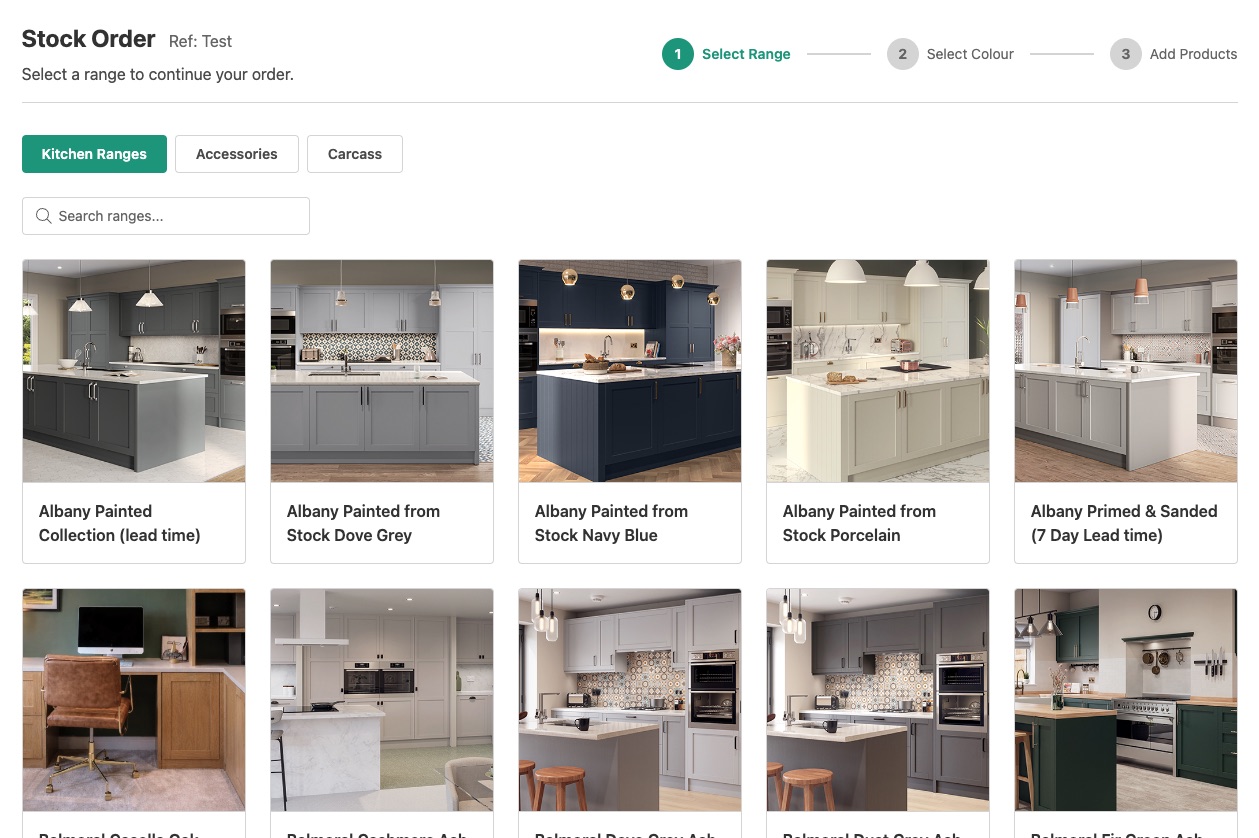Screen dimensions: 1259x838
Task: Open the Carcass tab
Action: click(355, 154)
